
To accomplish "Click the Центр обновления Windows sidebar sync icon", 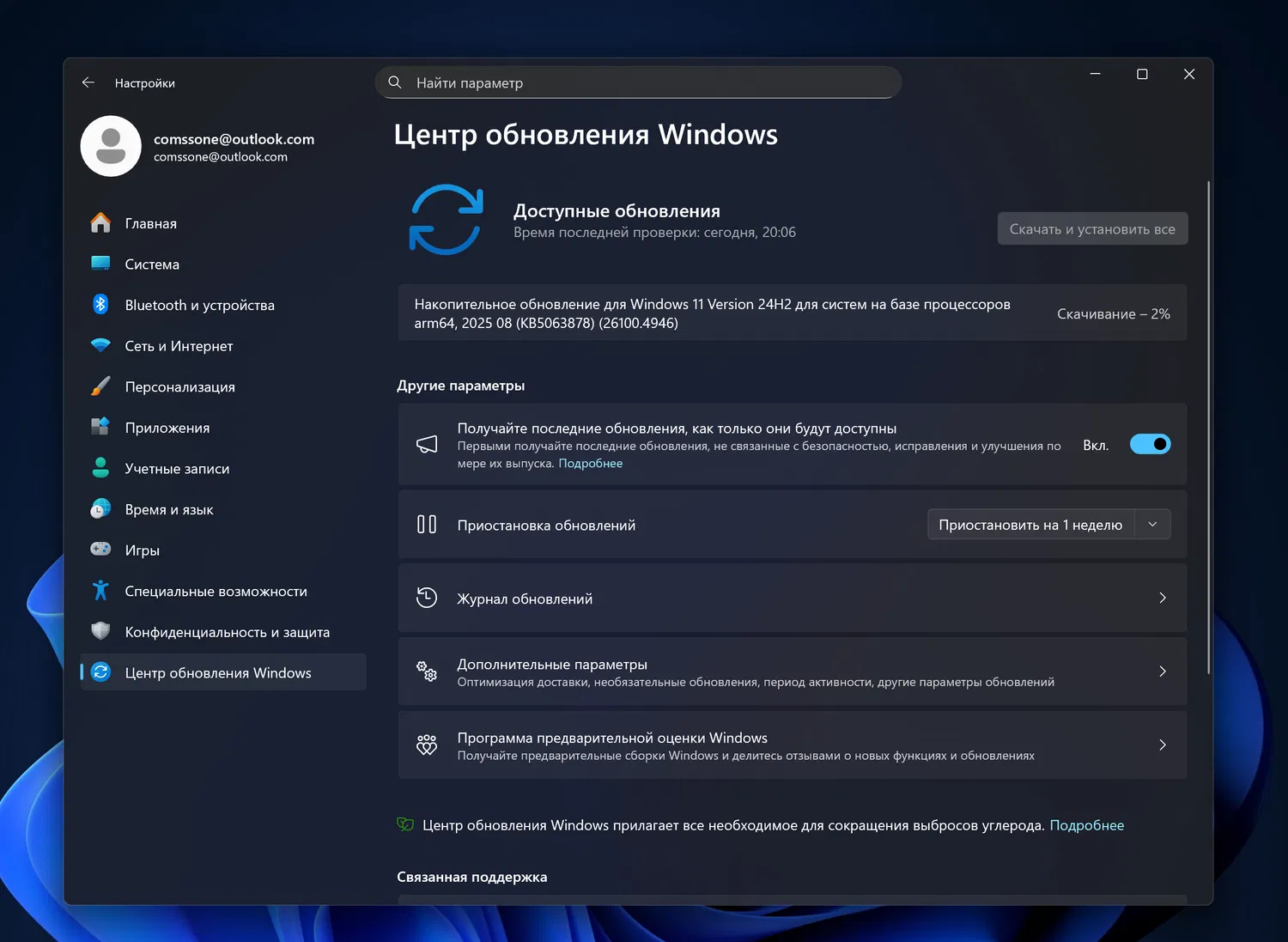I will [x=100, y=672].
